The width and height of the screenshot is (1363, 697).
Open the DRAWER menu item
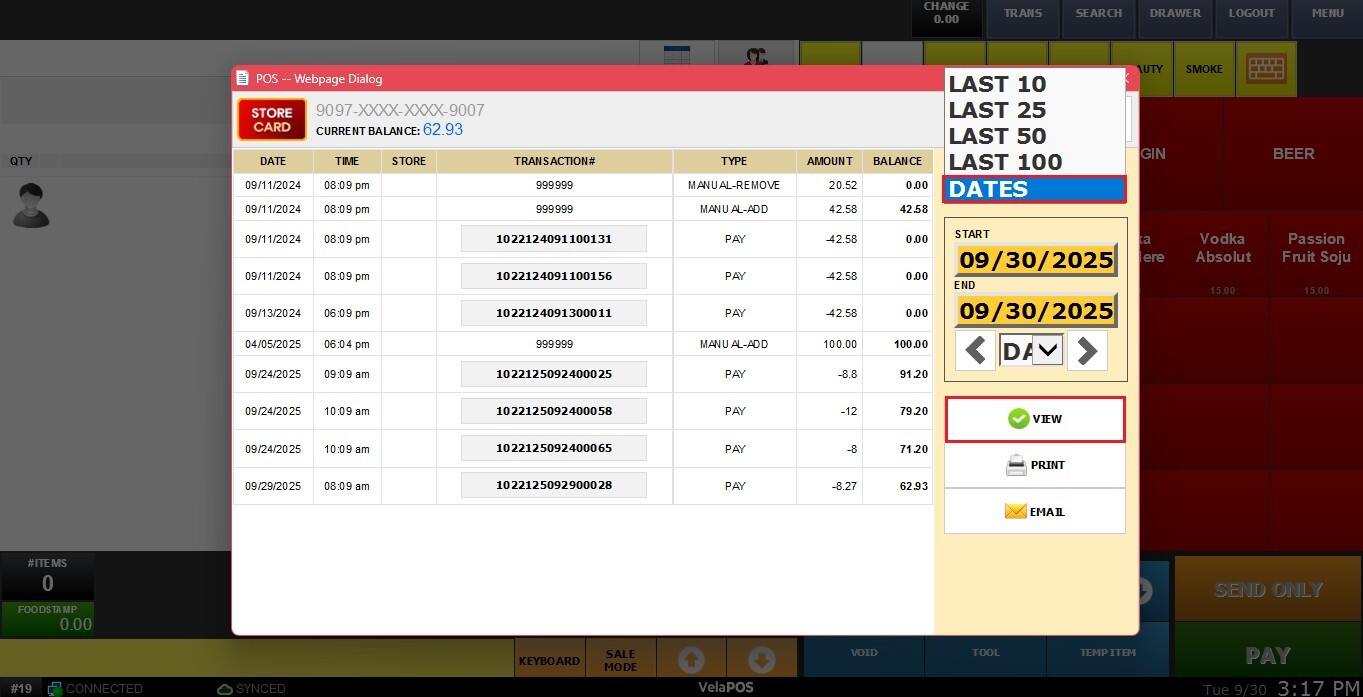point(1175,14)
